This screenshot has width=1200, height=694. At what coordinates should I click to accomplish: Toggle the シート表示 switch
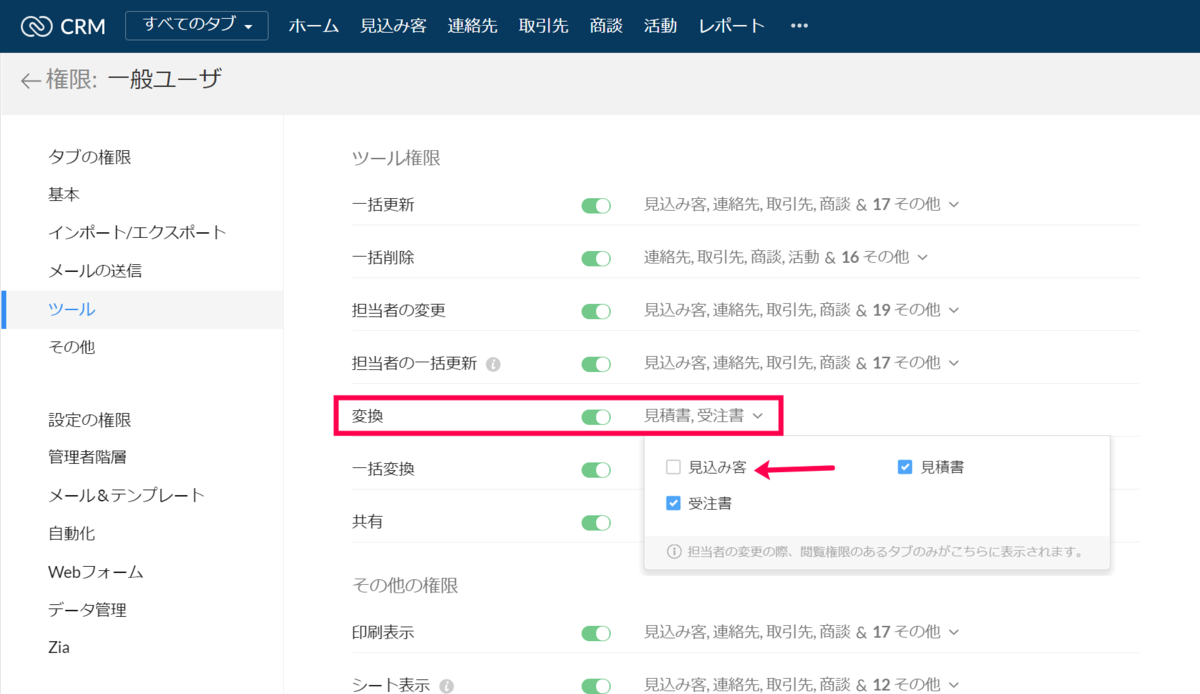coord(596,686)
